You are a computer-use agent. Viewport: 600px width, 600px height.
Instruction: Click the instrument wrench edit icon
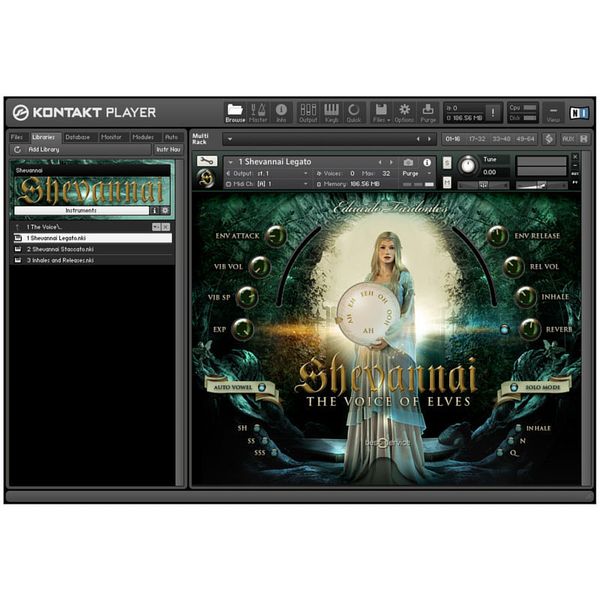pos(207,161)
